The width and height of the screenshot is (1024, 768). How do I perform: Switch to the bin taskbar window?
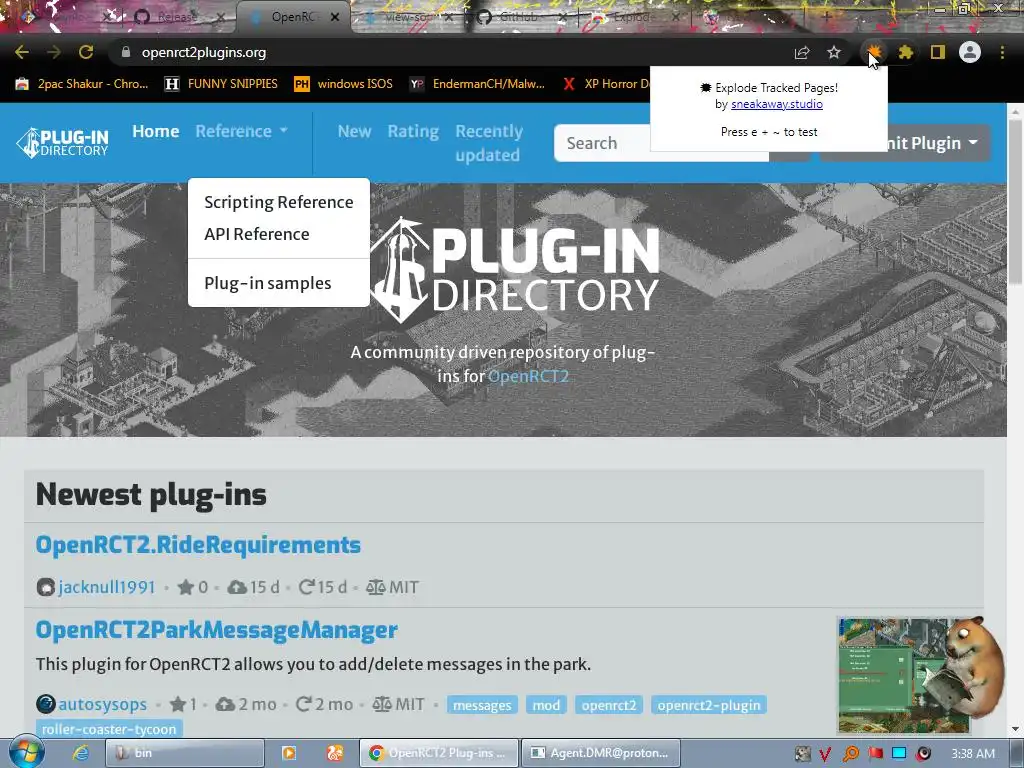[185, 753]
